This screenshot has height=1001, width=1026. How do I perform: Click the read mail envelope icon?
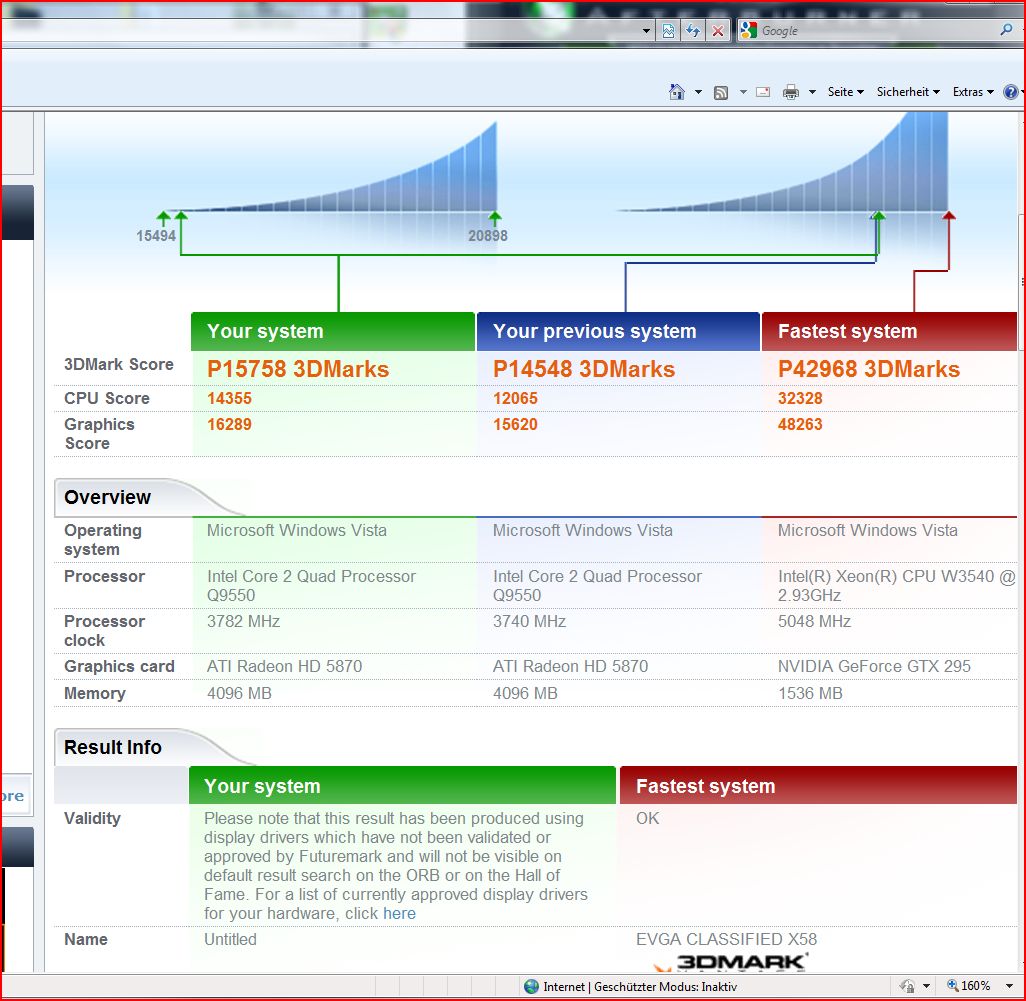tap(763, 92)
